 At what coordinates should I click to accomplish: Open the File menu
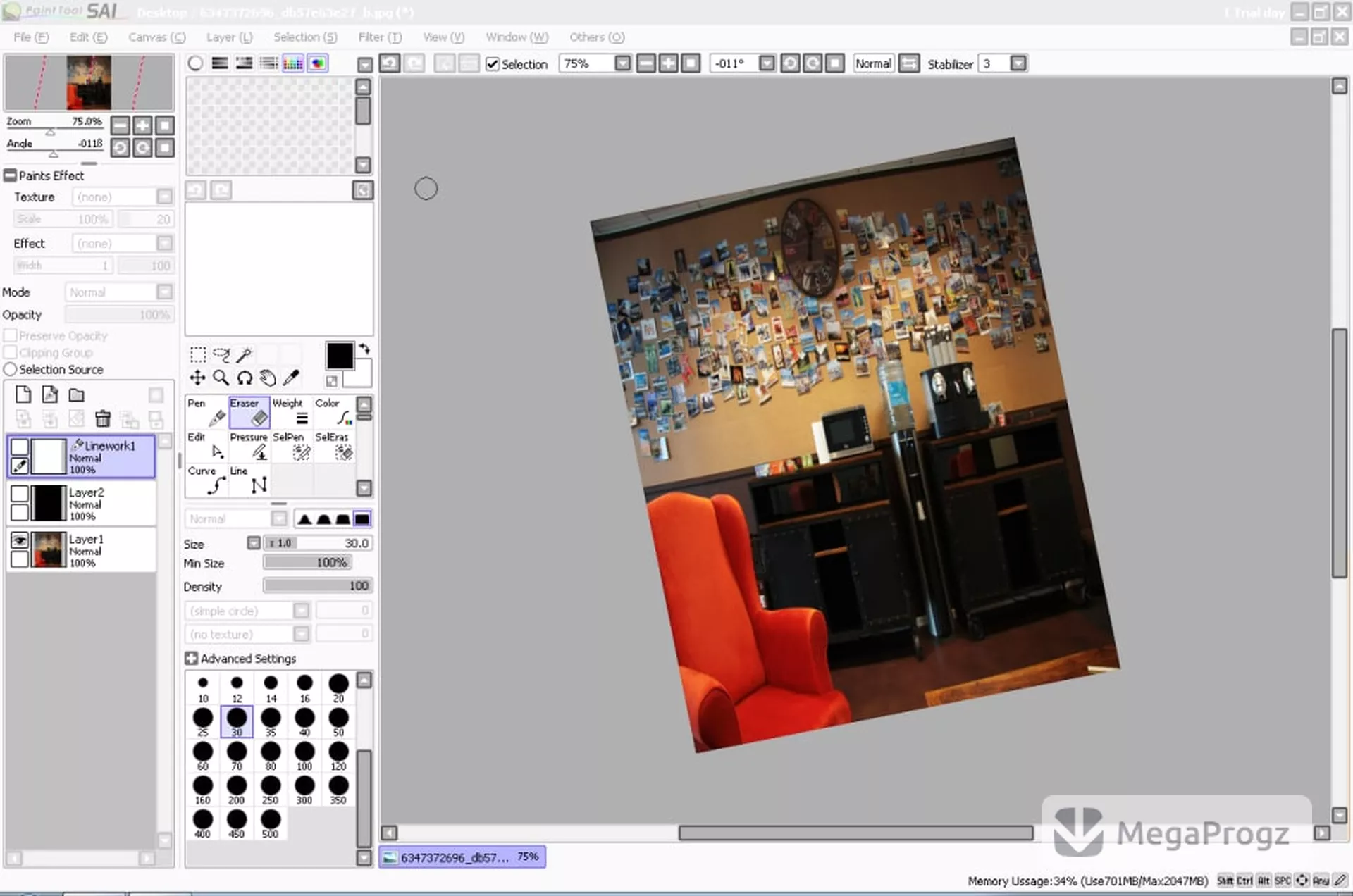tap(31, 37)
